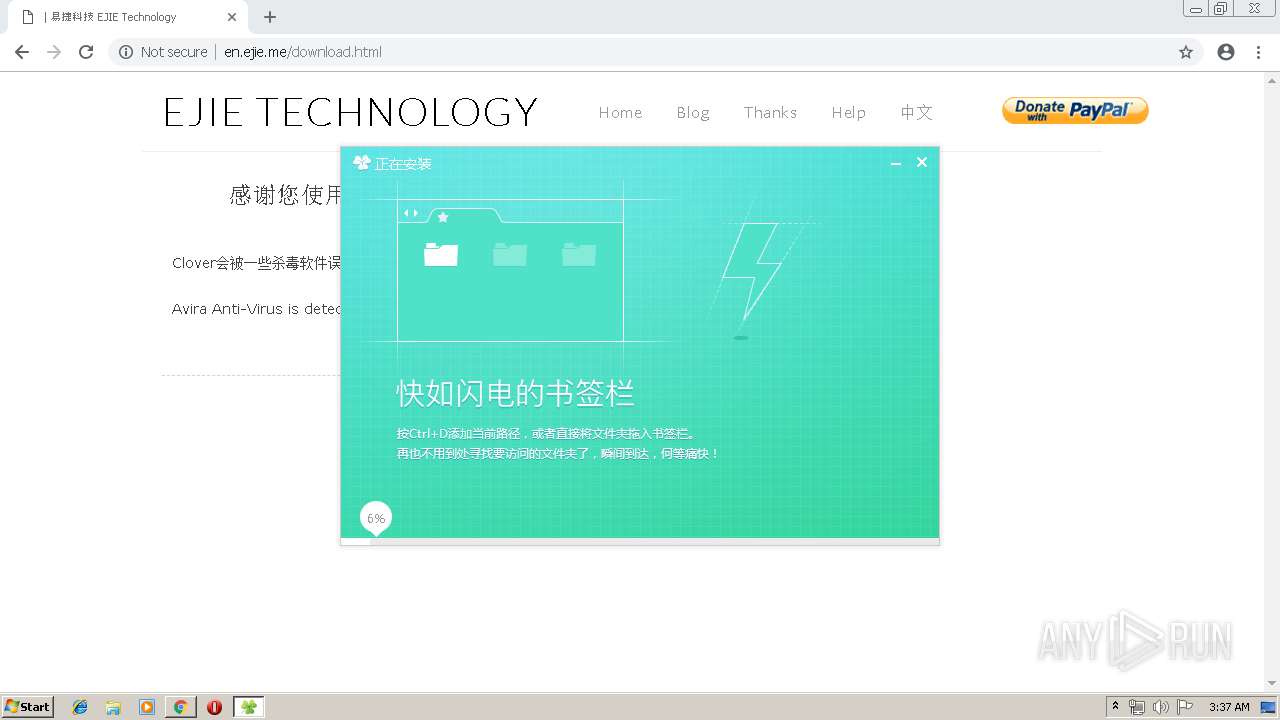Click the Clover icon in installer title
This screenshot has width=1280, height=720.
point(362,163)
